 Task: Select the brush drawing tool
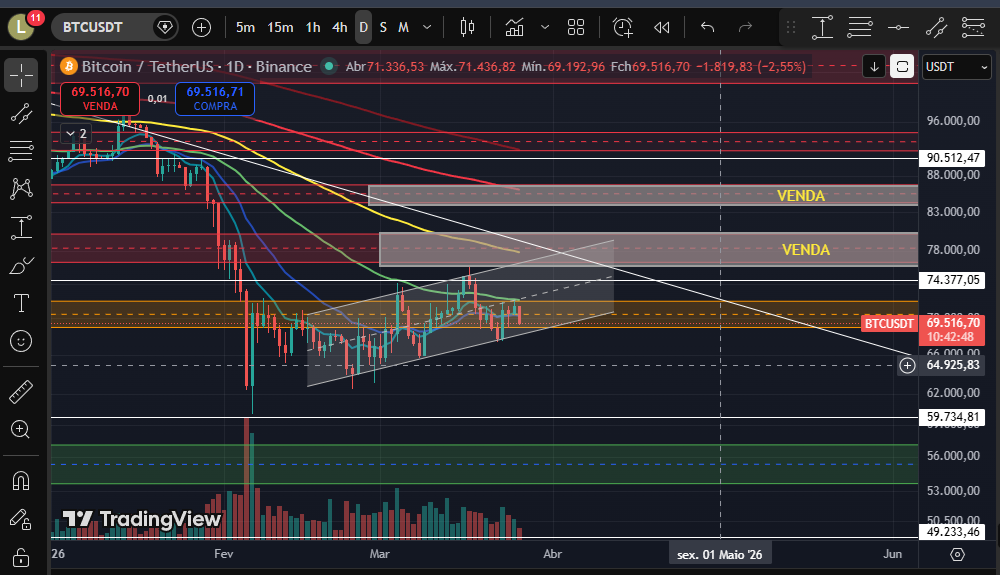pos(21,265)
